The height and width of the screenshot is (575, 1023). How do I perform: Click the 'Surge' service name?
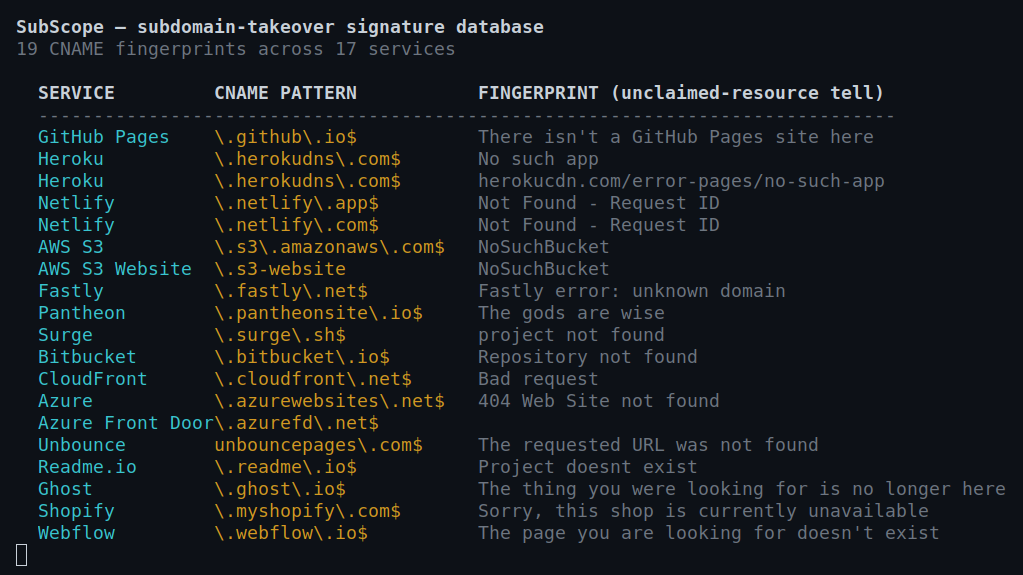click(65, 335)
